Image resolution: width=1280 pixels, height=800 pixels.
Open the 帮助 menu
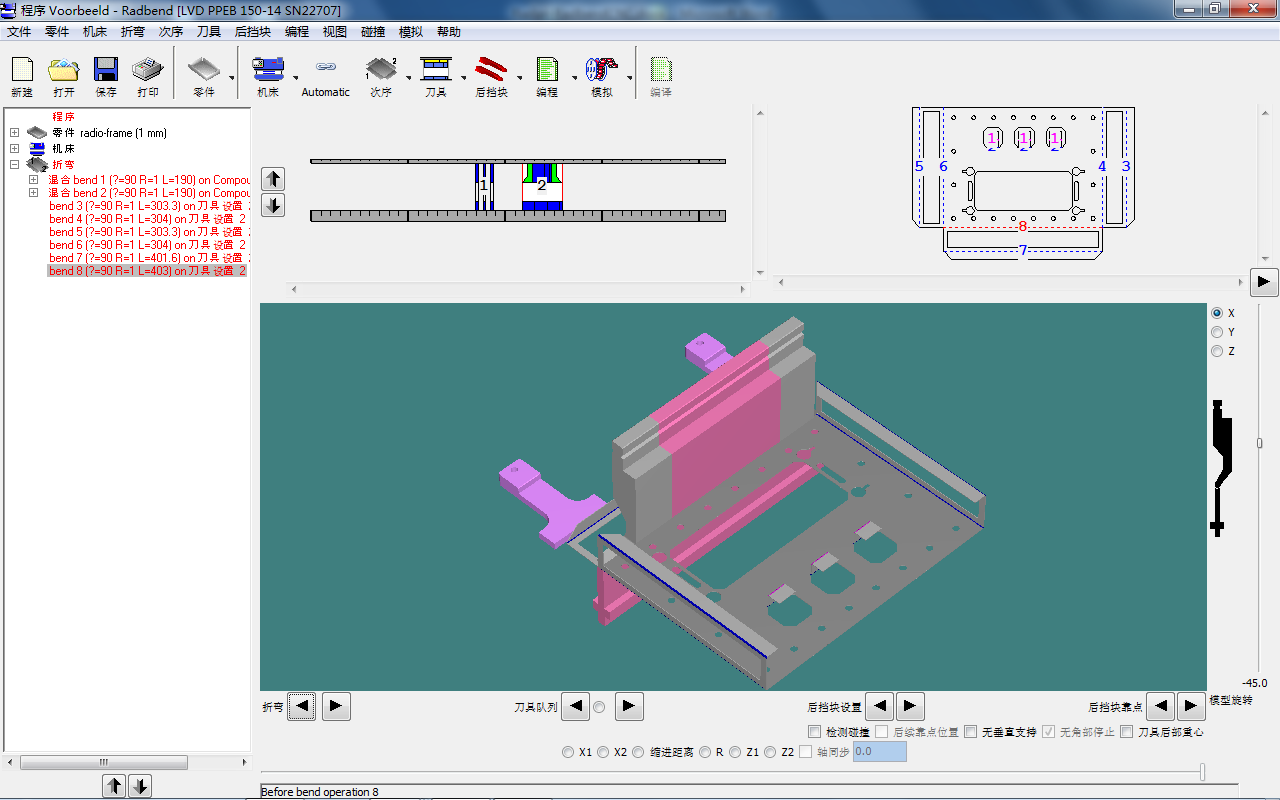click(449, 32)
